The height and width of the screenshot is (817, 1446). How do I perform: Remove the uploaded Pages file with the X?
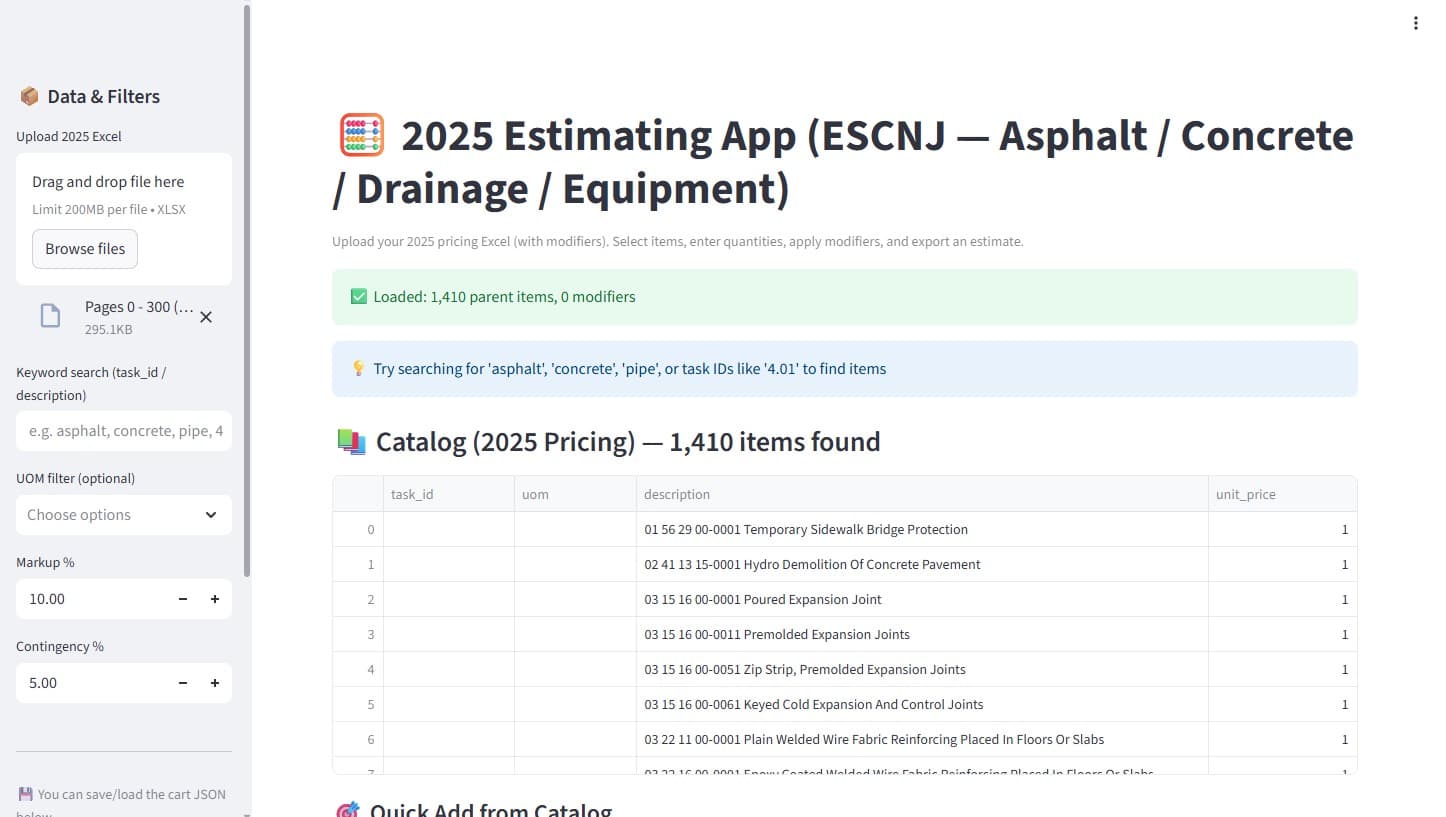click(x=206, y=317)
